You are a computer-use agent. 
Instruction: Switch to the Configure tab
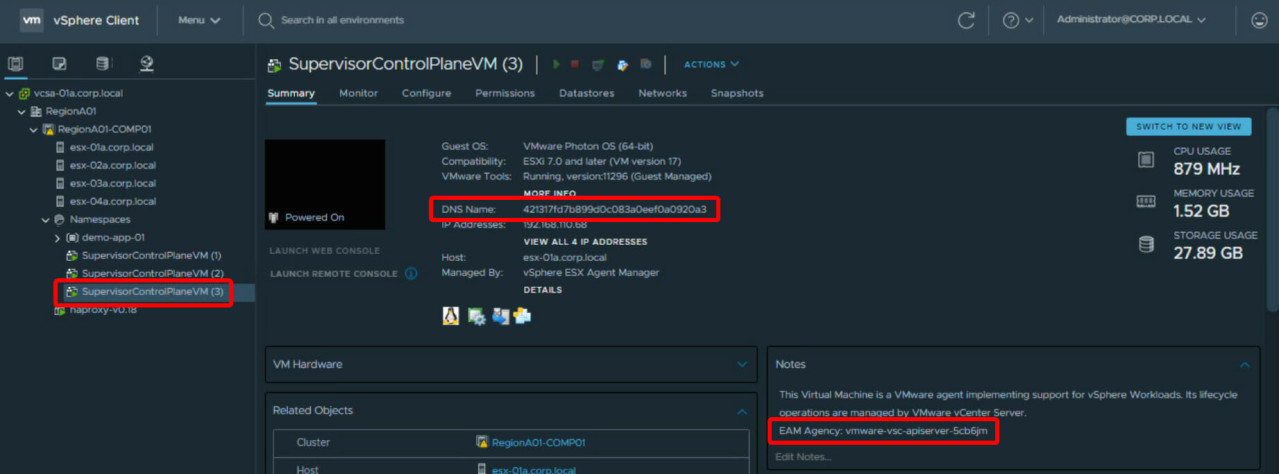pyautogui.click(x=426, y=93)
